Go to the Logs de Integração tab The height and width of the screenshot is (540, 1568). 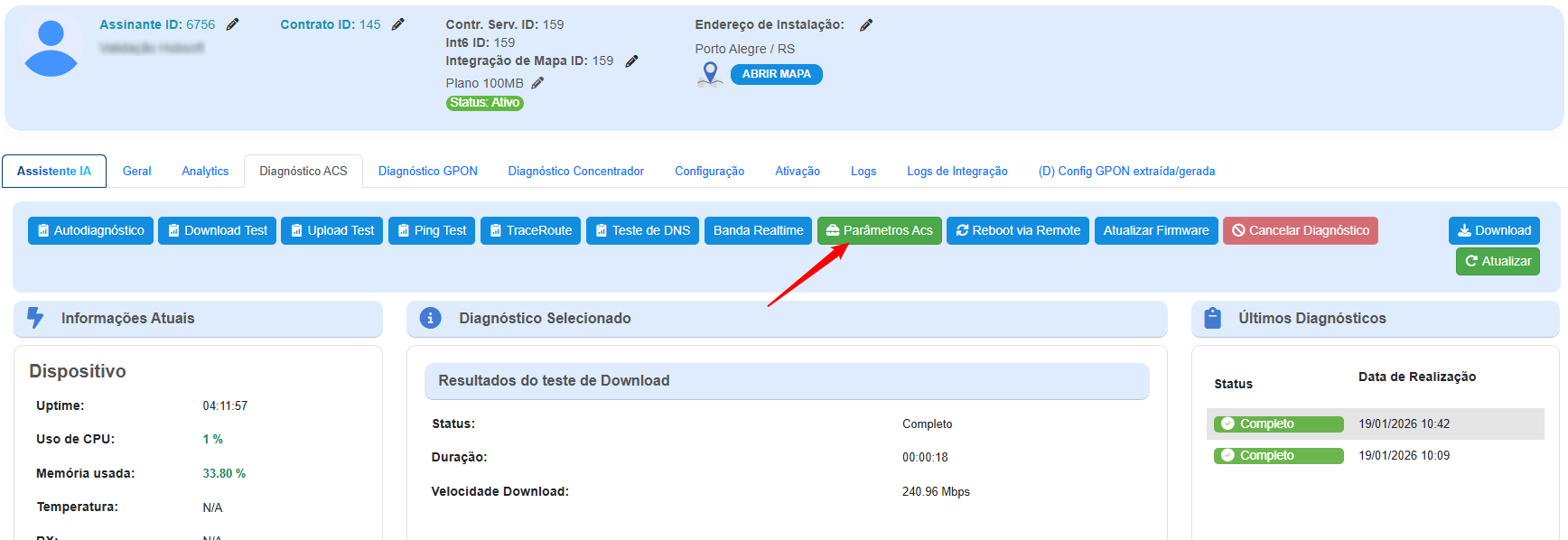[x=957, y=171]
